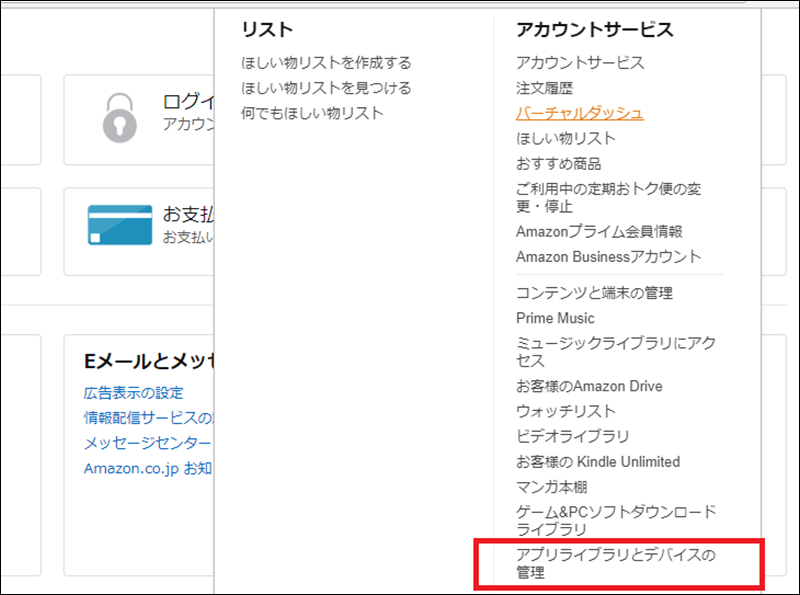Open ほしい物リストを見つける link
The width and height of the screenshot is (800, 595).
point(326,88)
